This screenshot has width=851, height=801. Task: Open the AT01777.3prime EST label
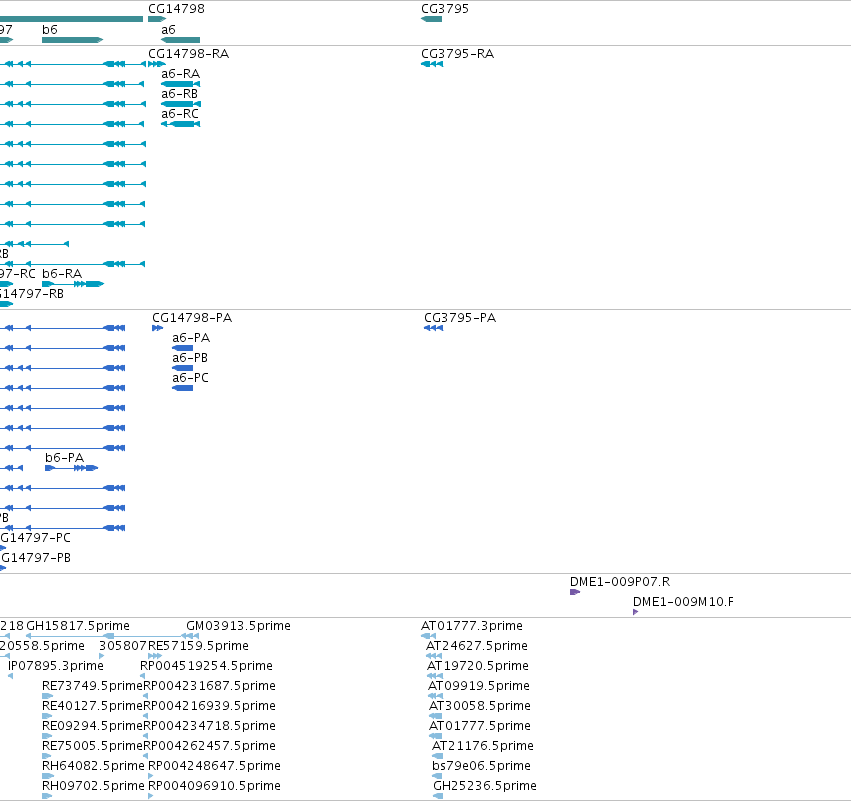[472, 626]
